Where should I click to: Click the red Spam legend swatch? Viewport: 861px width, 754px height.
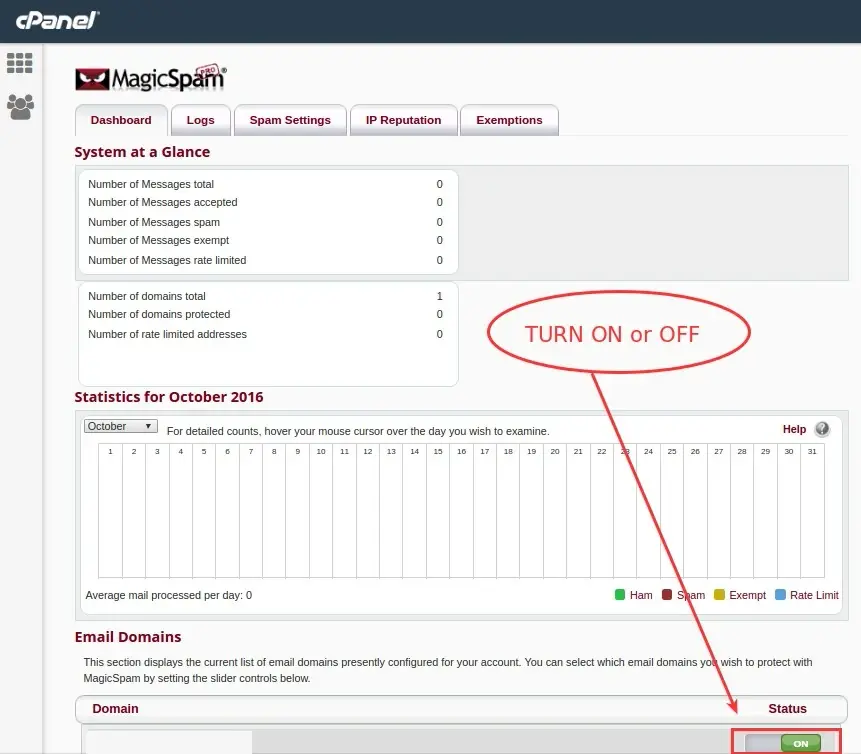pos(667,595)
